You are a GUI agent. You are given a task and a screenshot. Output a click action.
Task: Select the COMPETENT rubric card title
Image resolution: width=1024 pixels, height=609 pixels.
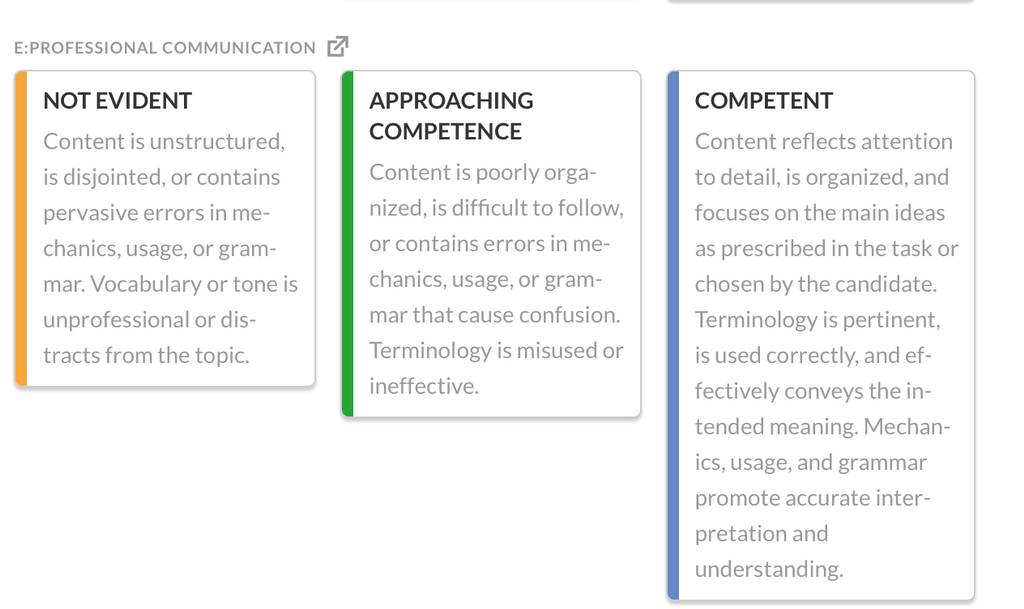pos(763,101)
